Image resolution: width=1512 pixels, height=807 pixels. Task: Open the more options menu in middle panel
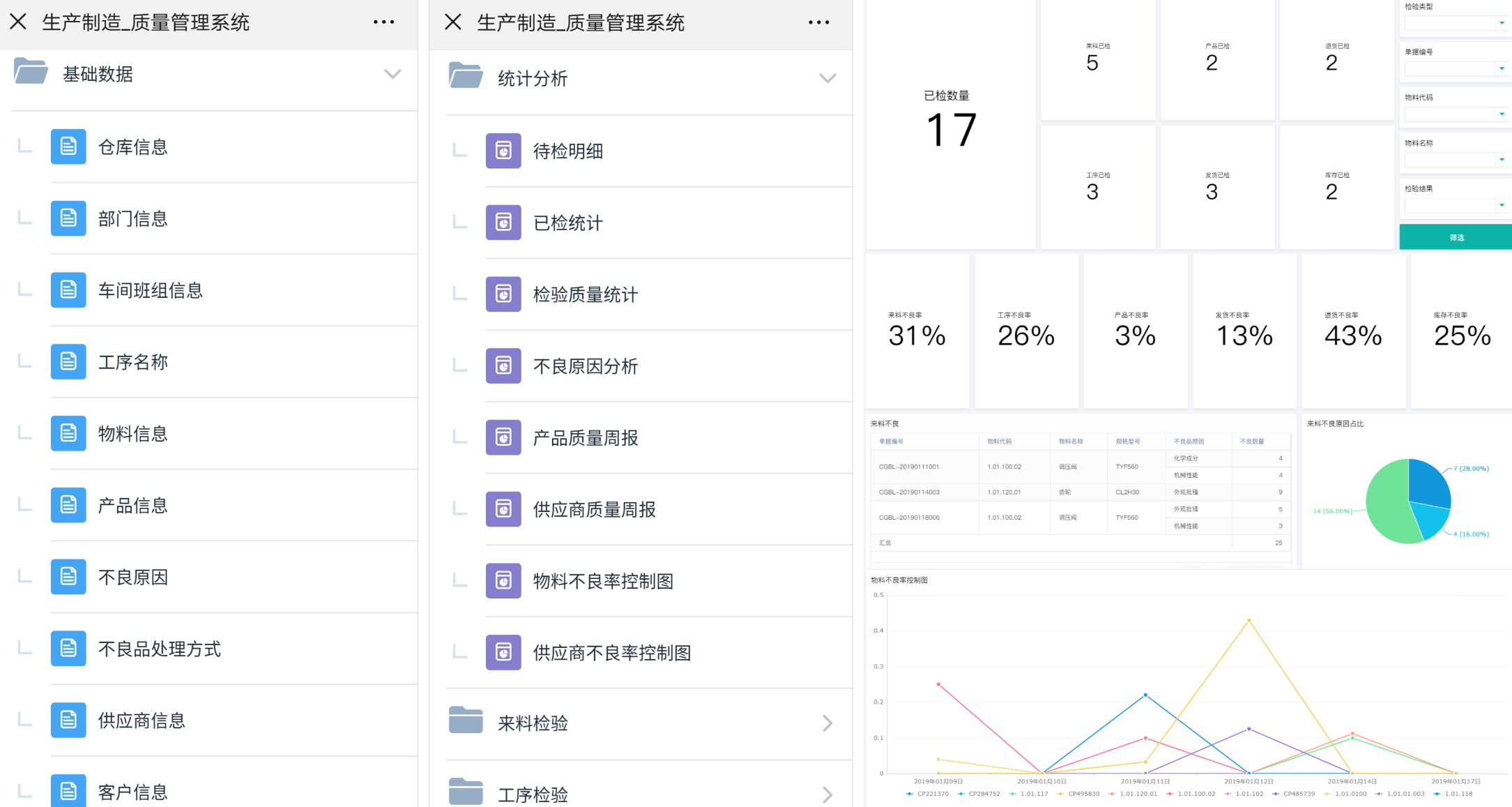818,22
